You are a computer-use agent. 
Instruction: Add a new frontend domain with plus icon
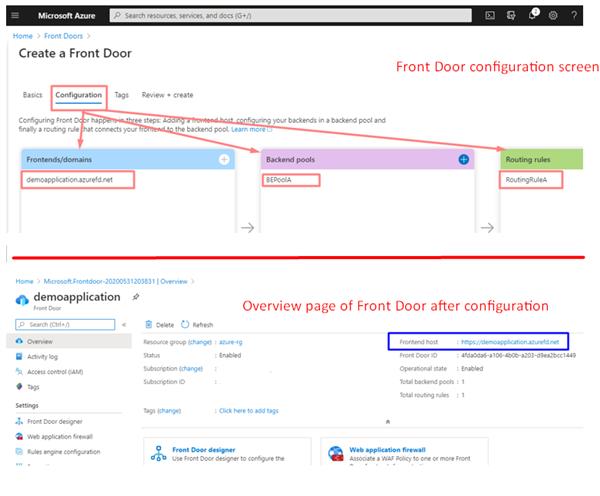pos(224,159)
